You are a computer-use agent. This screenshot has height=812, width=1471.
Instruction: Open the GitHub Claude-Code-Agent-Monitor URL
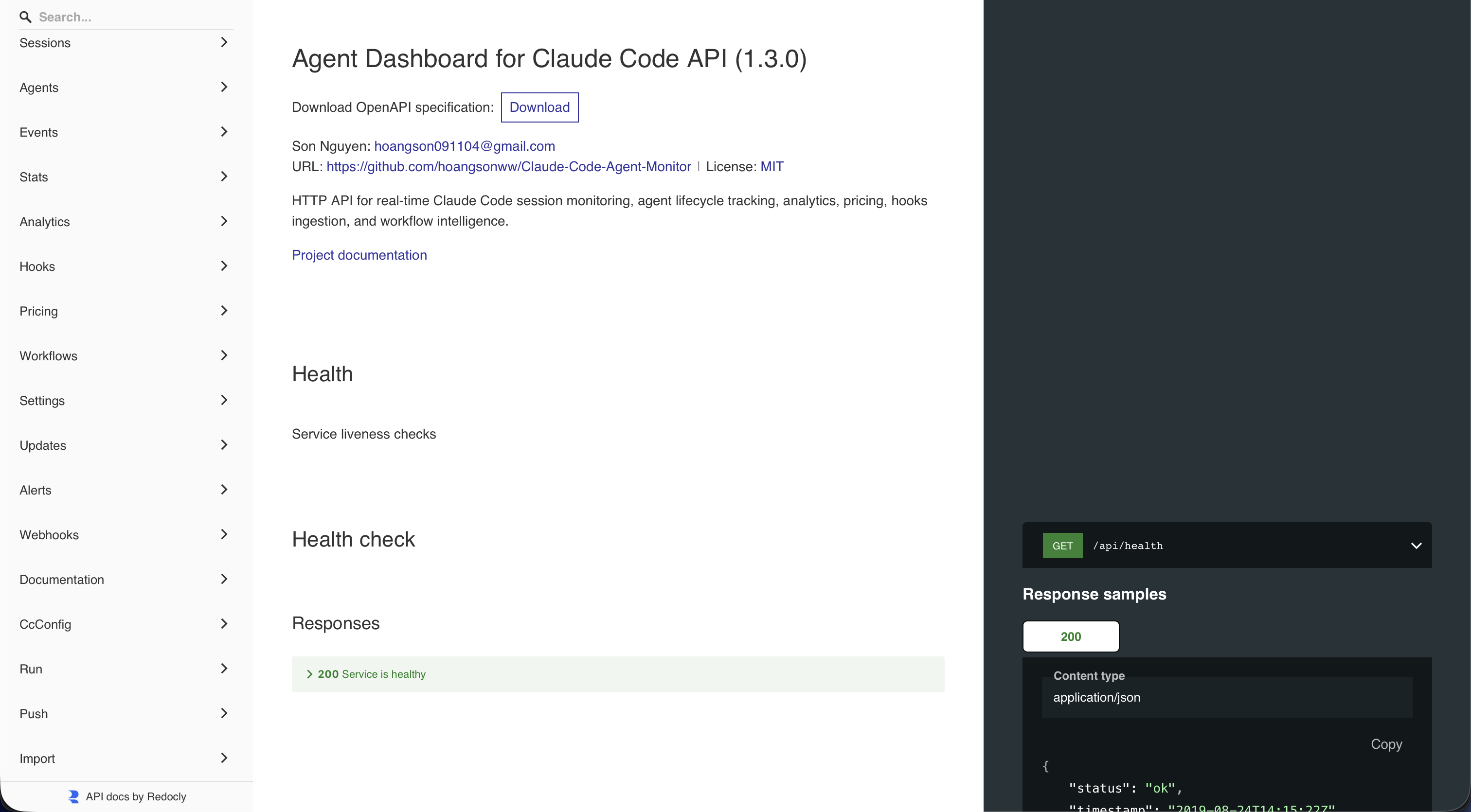click(508, 167)
